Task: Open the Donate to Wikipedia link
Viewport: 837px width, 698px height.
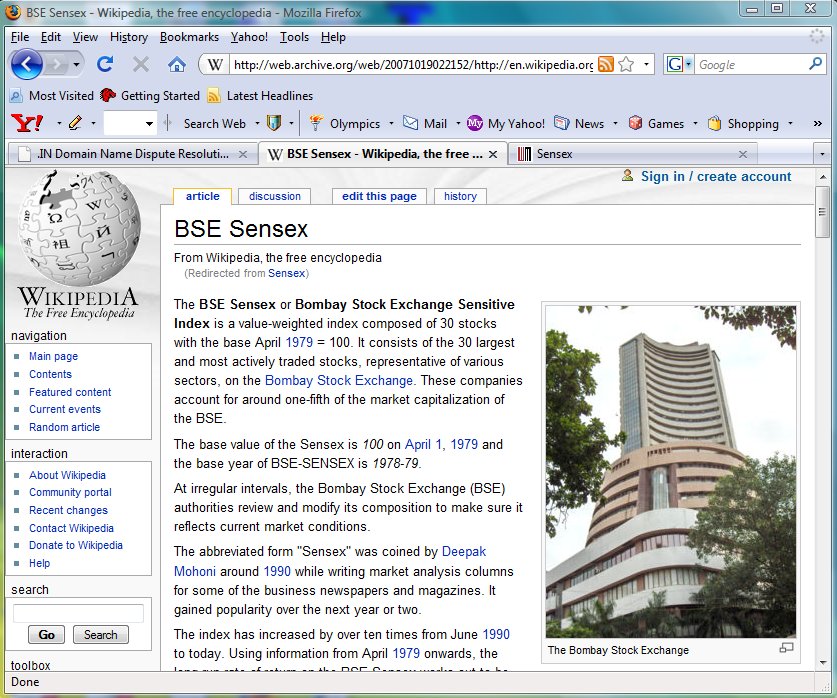Action: tap(76, 545)
